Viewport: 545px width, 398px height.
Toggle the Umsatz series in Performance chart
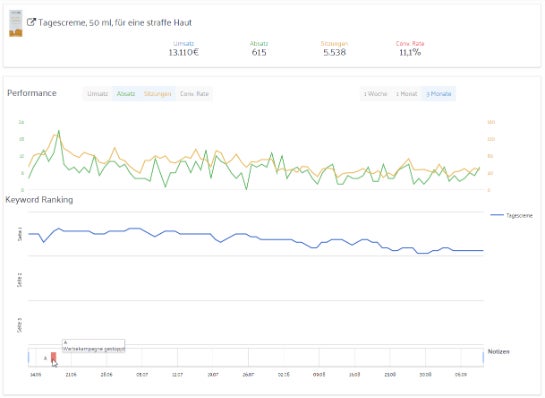pyautogui.click(x=98, y=94)
